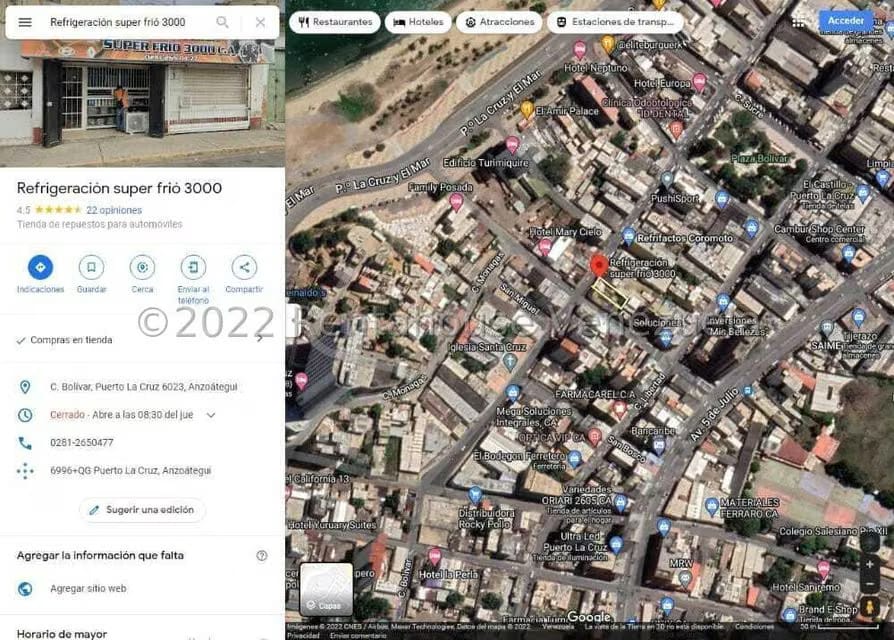Open the hamburger main menu
Viewport: 894px width, 640px height.
(25, 22)
